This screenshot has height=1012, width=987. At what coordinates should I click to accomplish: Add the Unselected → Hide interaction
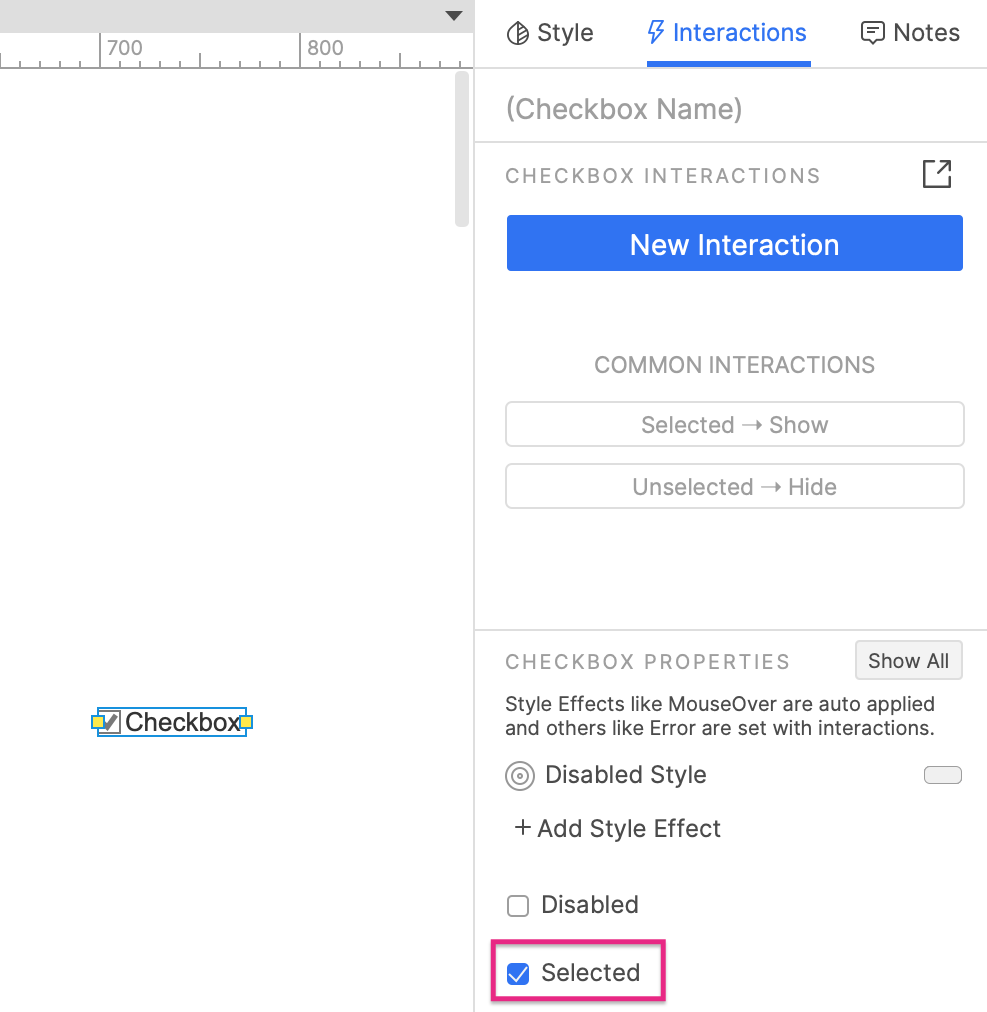tap(735, 487)
